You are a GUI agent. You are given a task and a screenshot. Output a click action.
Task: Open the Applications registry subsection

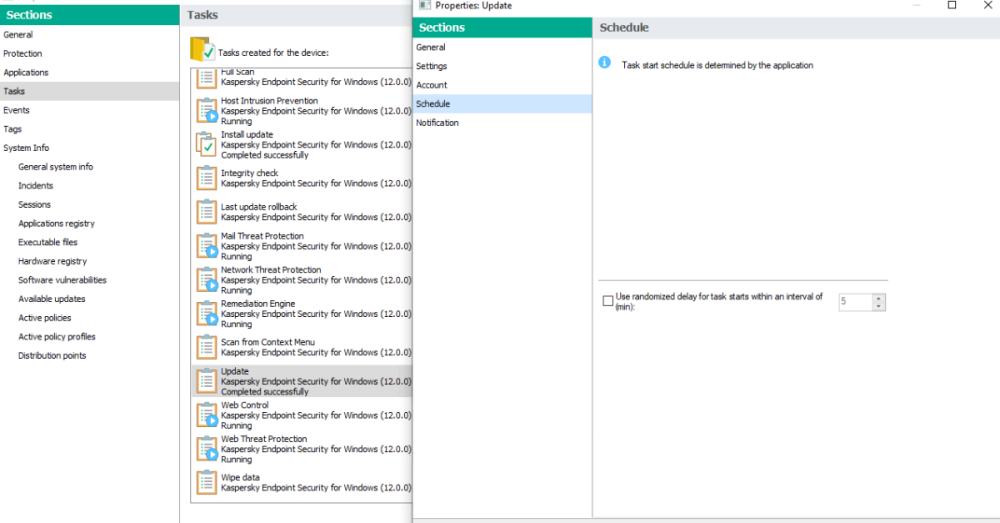56,223
